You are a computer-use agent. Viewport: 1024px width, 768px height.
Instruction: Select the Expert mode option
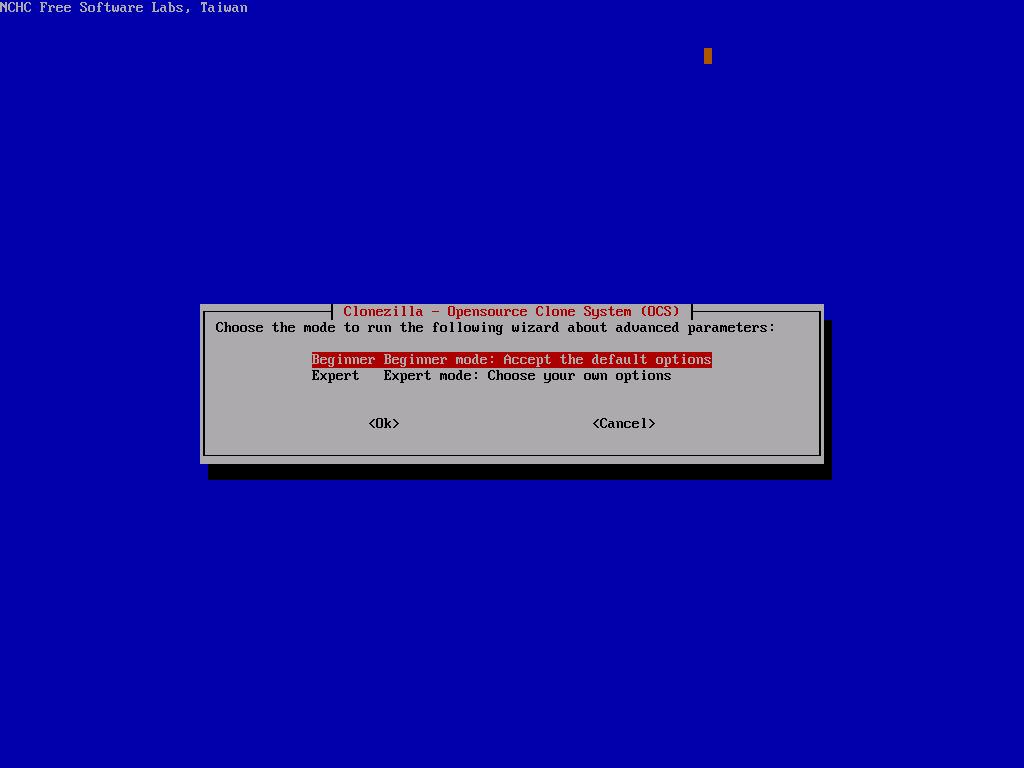[x=491, y=376]
